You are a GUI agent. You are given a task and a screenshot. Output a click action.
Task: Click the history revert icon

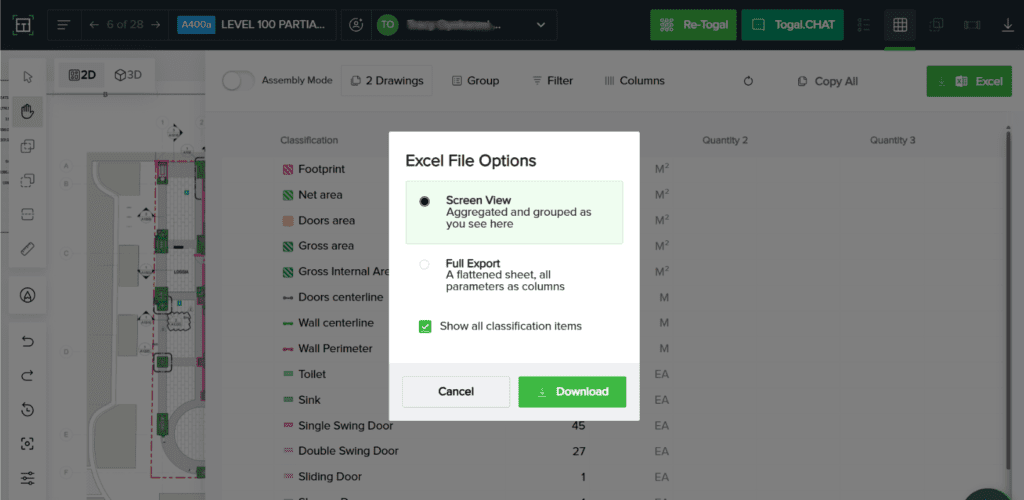coord(27,410)
